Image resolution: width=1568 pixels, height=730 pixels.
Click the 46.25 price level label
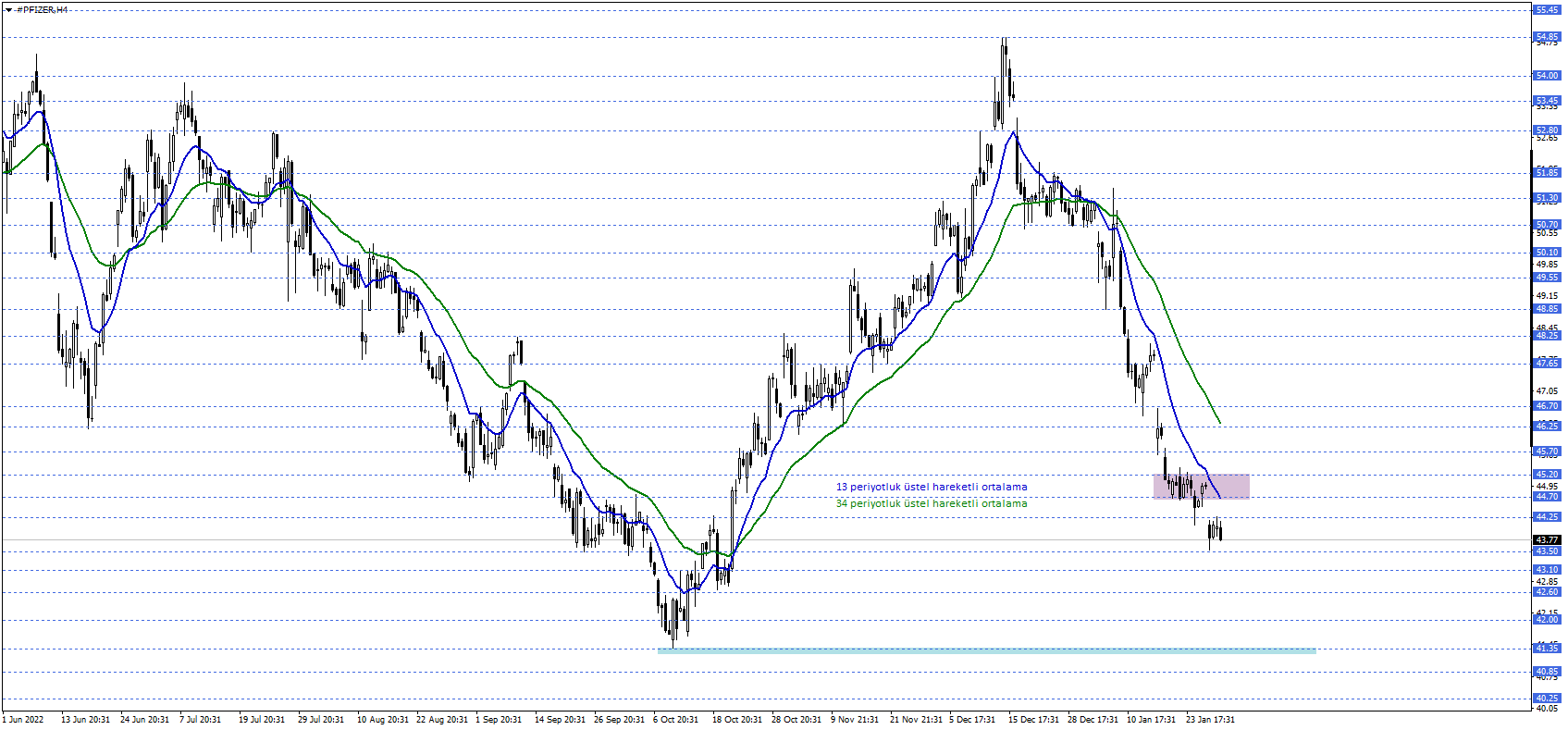[1546, 427]
